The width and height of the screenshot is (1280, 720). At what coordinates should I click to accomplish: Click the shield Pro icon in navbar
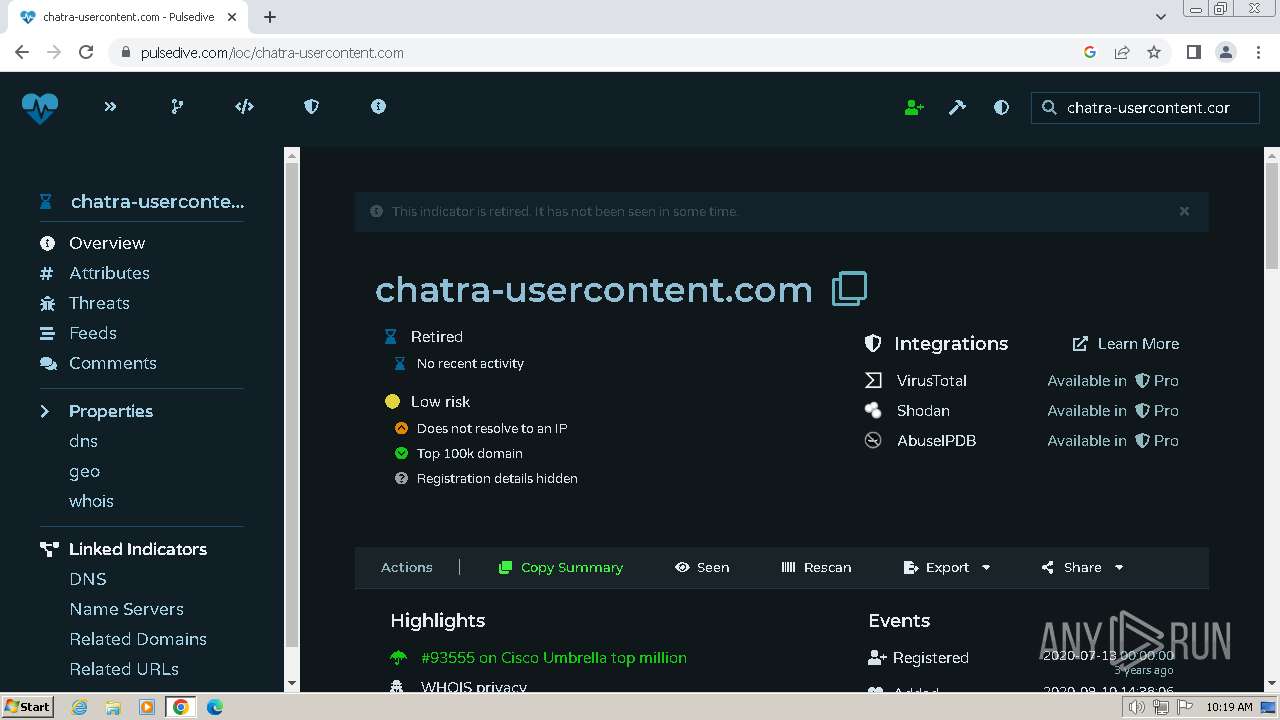(311, 106)
